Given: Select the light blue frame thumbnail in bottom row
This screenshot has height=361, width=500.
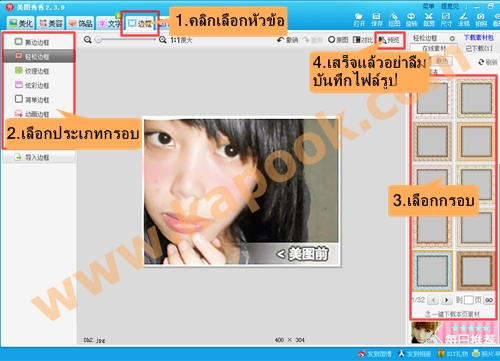Looking at the screenshot, I should [432, 271].
